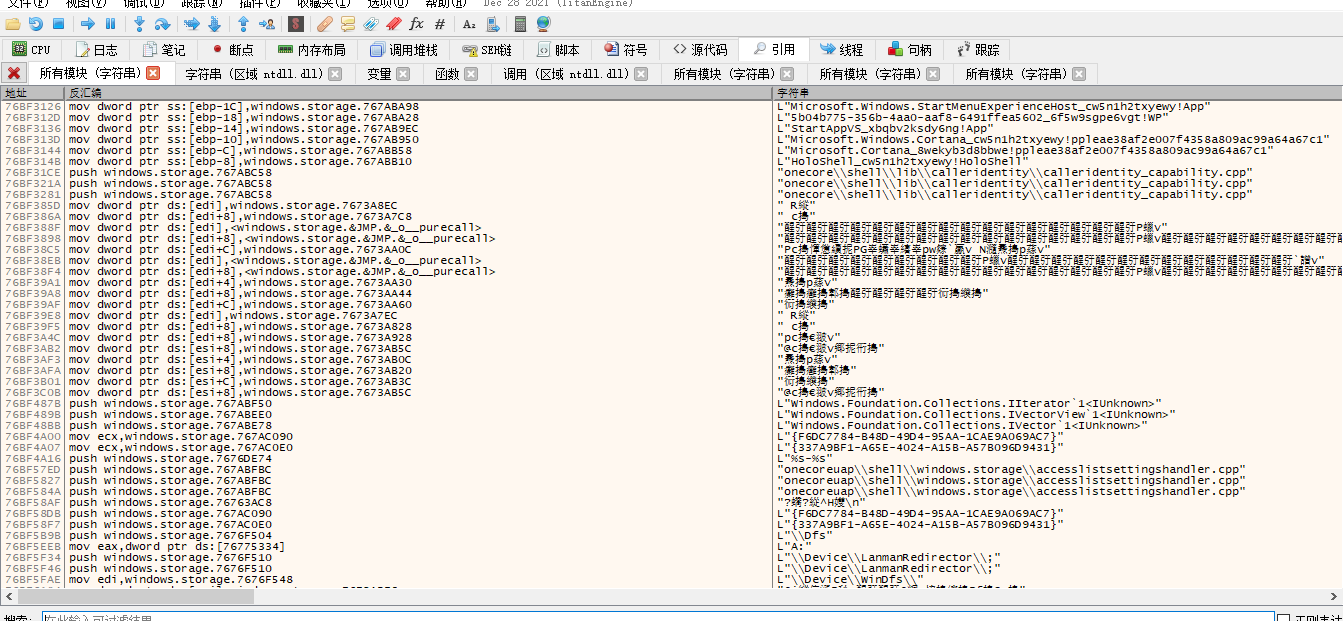Open the 笔记 notes tab
Screen dimensions: 1343x621
(163, 49)
